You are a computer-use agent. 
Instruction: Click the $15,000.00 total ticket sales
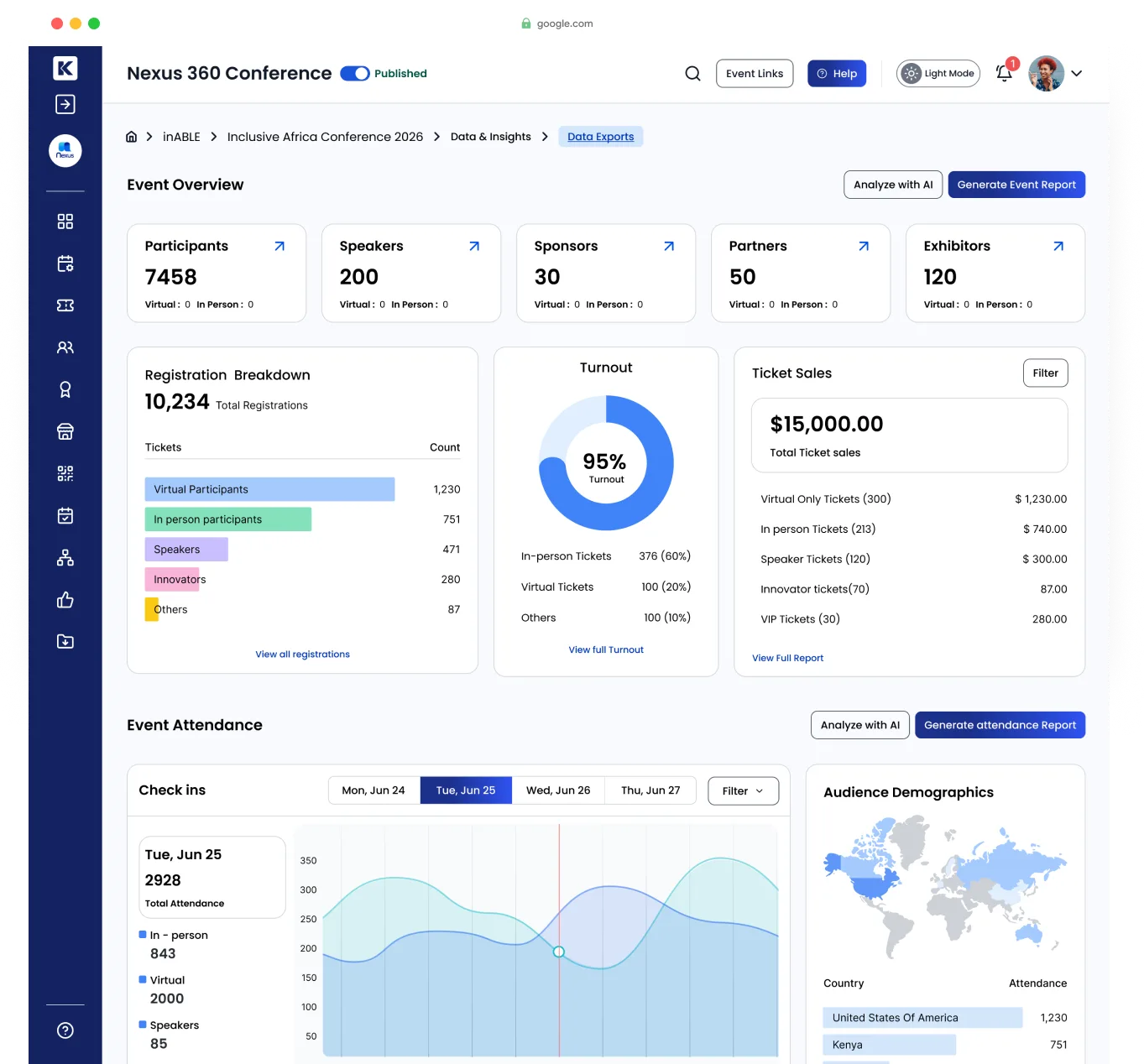[x=827, y=425]
